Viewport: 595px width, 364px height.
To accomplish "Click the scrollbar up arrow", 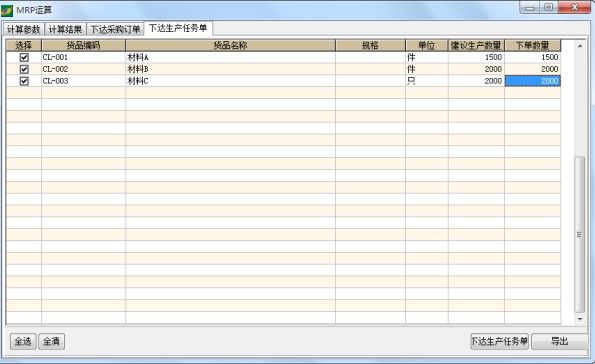I will [580, 46].
